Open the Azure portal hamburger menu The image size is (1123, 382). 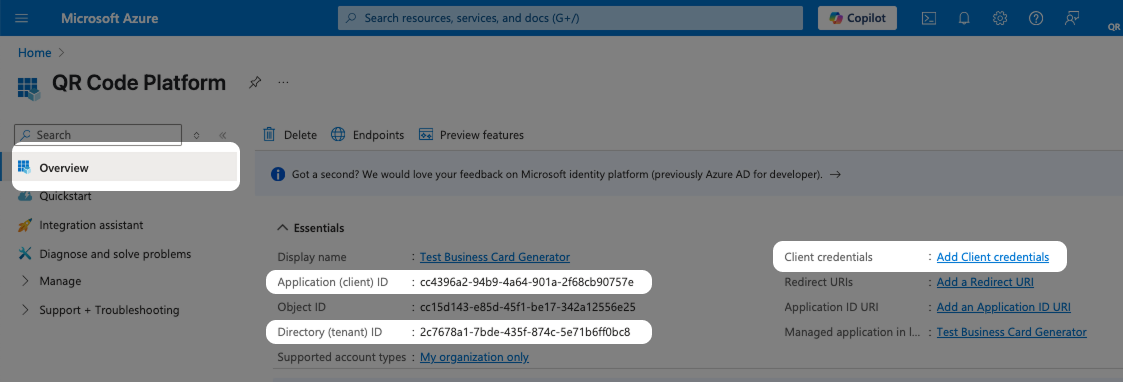click(21, 18)
